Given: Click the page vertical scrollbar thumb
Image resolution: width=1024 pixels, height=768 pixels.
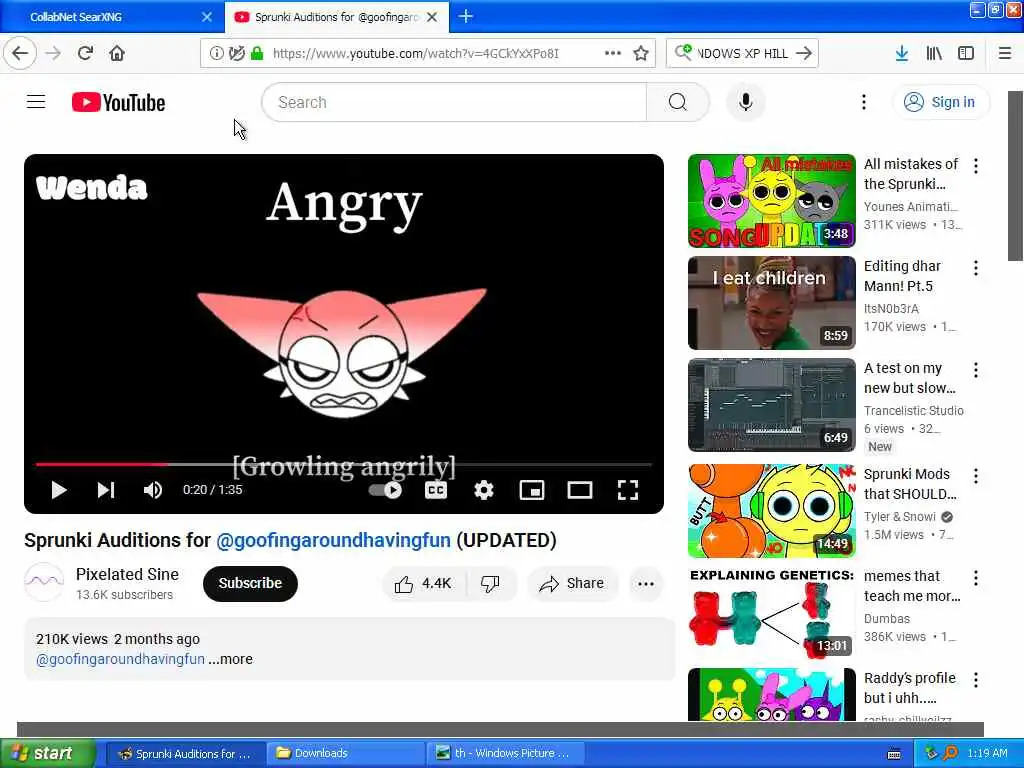Looking at the screenshot, I should [1016, 176].
